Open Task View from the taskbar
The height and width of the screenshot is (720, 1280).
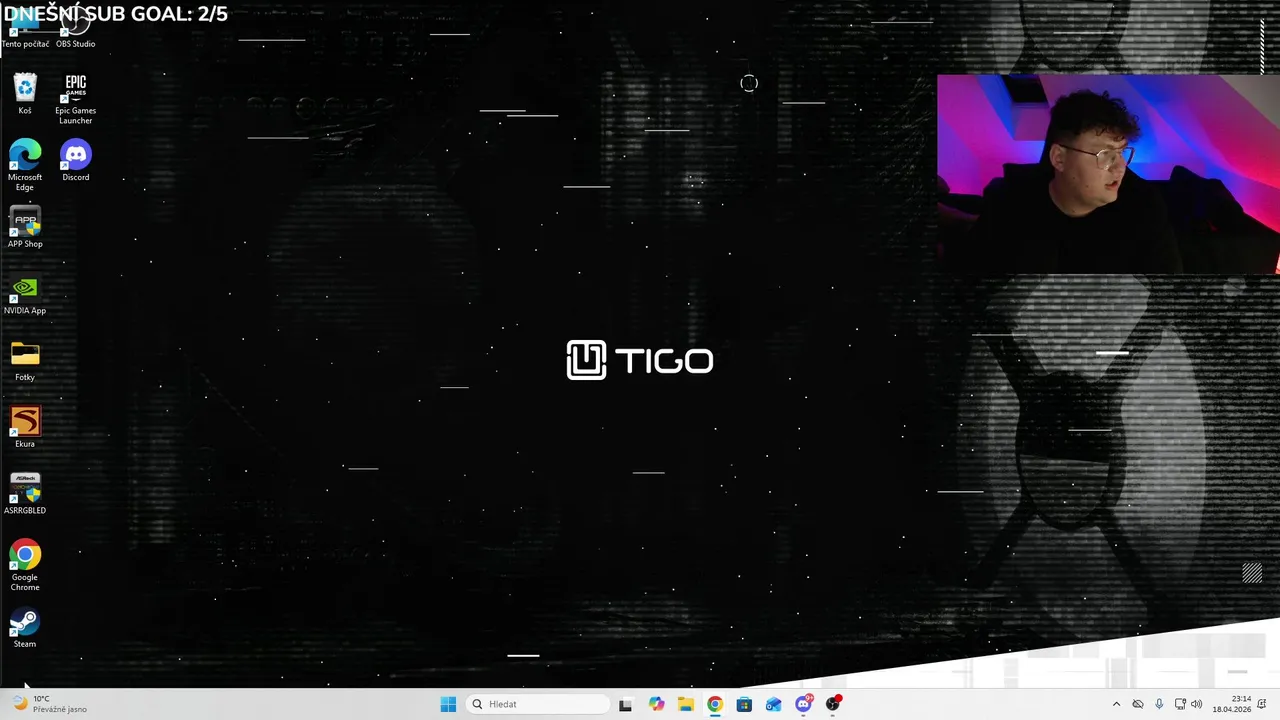click(625, 704)
